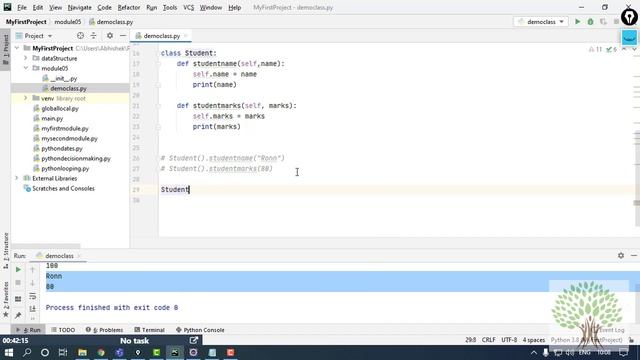Image resolution: width=640 pixels, height=360 pixels.
Task: Collapse the MyFirstProject root folder
Action: 17,48
